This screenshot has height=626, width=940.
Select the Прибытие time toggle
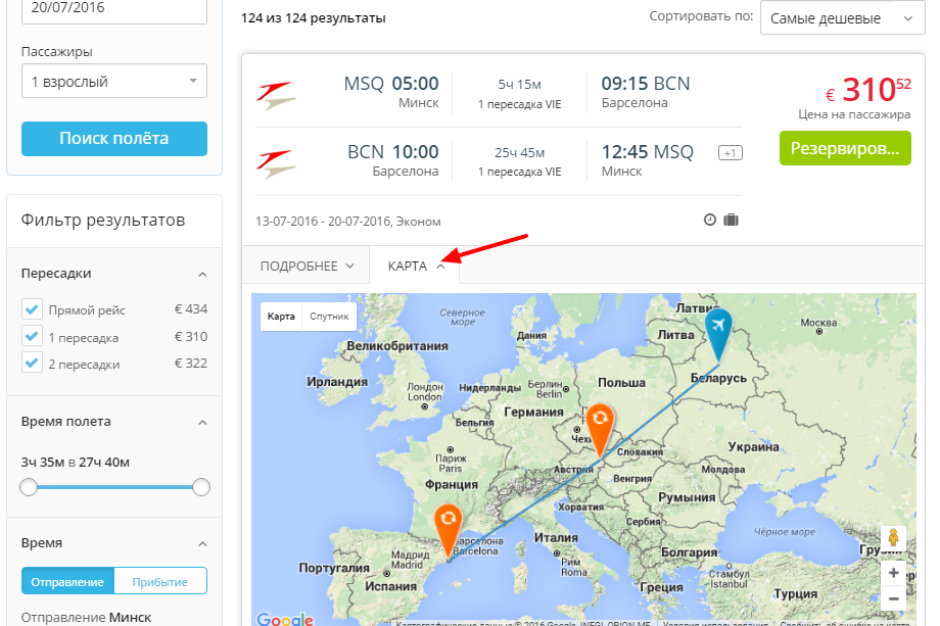click(x=160, y=581)
